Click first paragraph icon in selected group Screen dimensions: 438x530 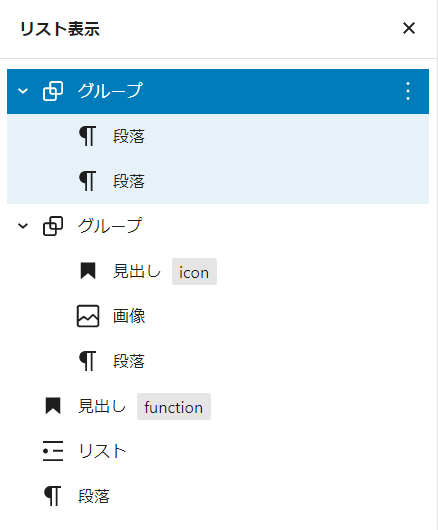click(88, 136)
